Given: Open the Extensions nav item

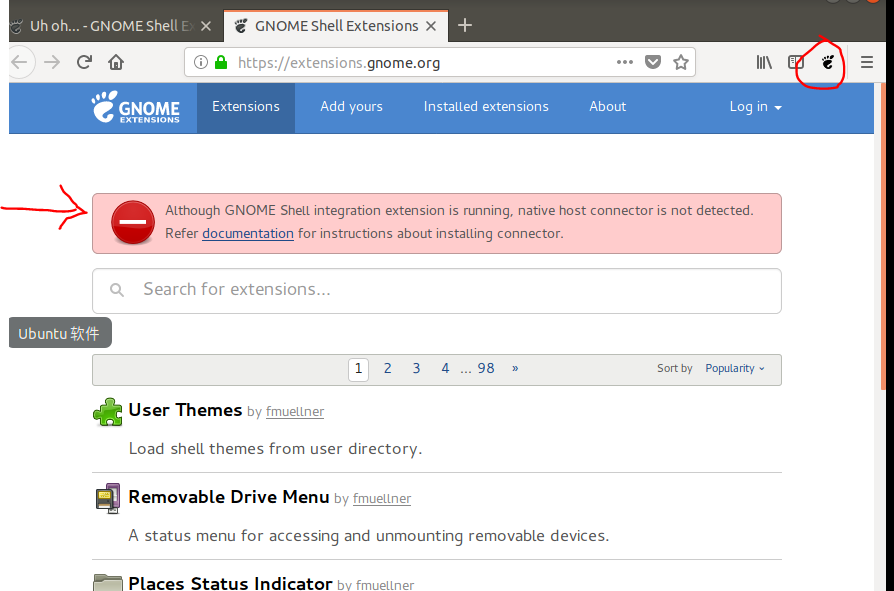Looking at the screenshot, I should [246, 107].
